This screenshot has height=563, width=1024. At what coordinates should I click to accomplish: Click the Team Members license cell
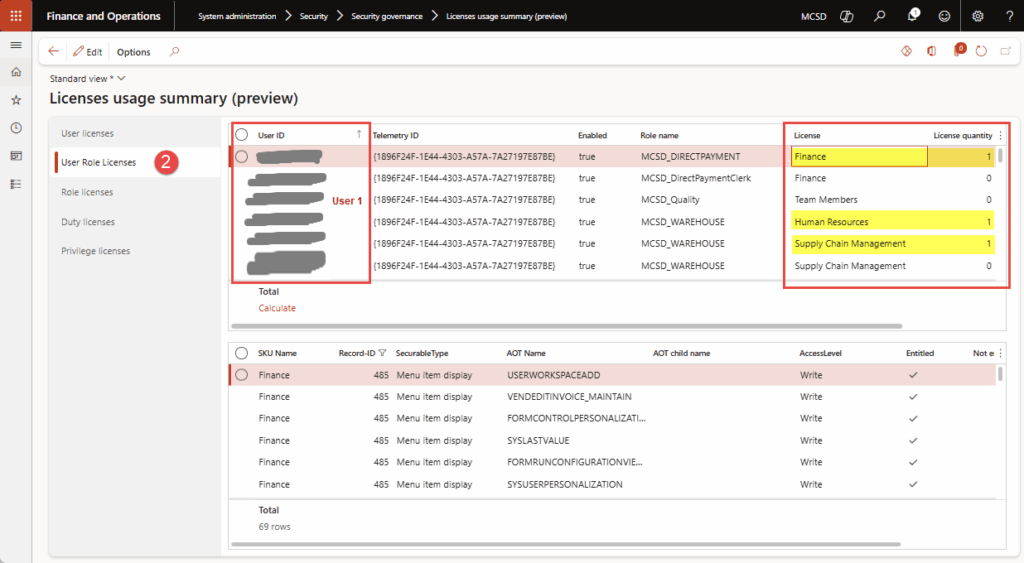(x=826, y=199)
